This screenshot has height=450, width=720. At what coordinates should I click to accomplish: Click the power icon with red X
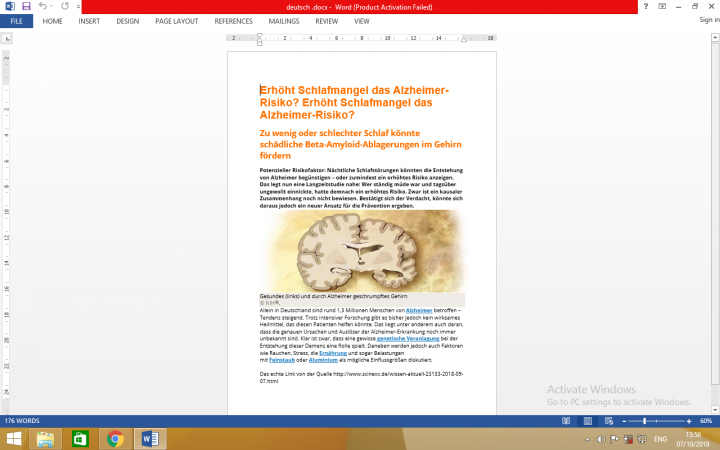pos(628,440)
